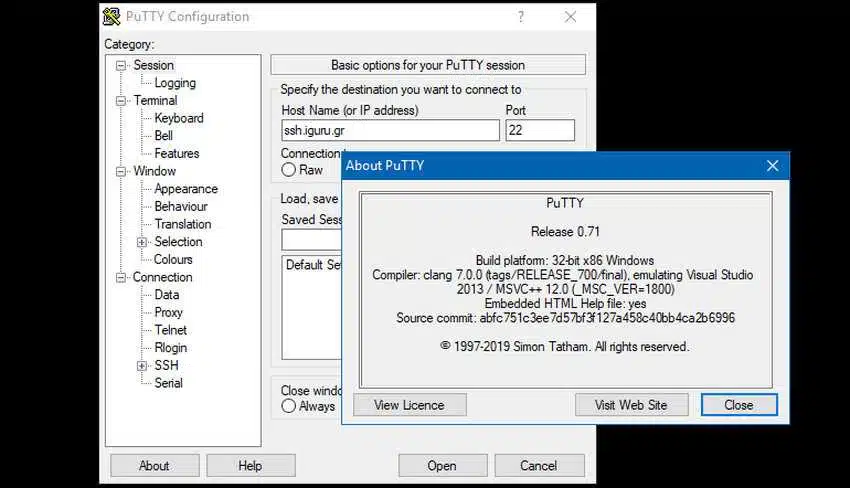Select Default Settings in sessions list

(x=313, y=265)
